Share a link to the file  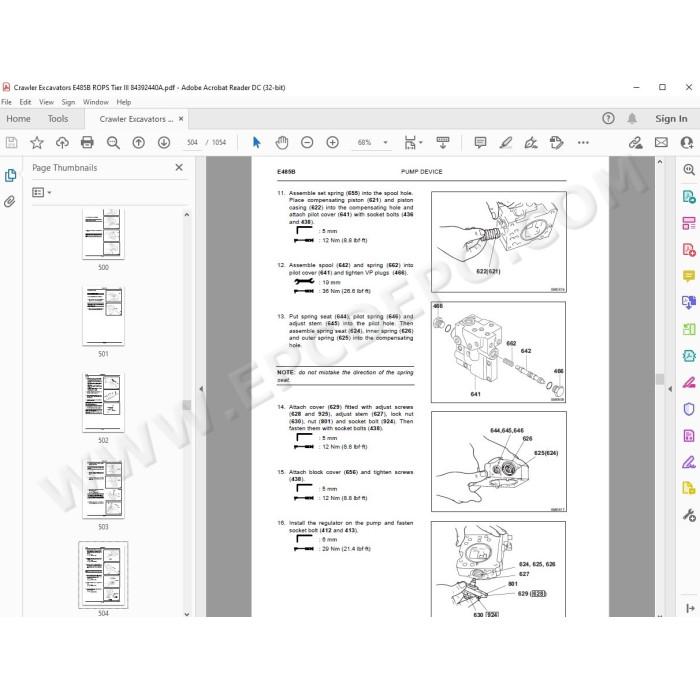pos(635,142)
